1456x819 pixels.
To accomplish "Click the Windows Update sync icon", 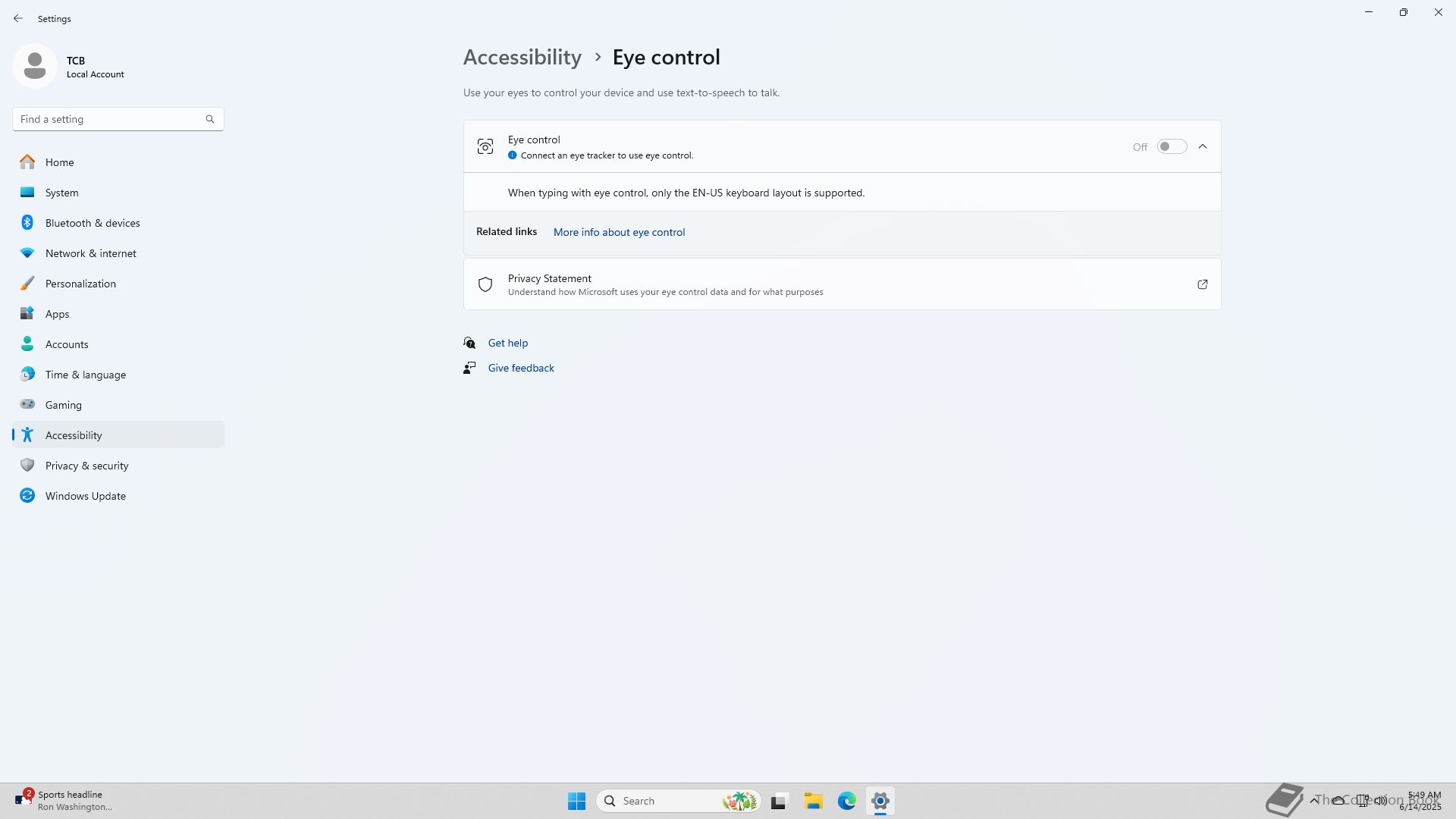I will (27, 496).
